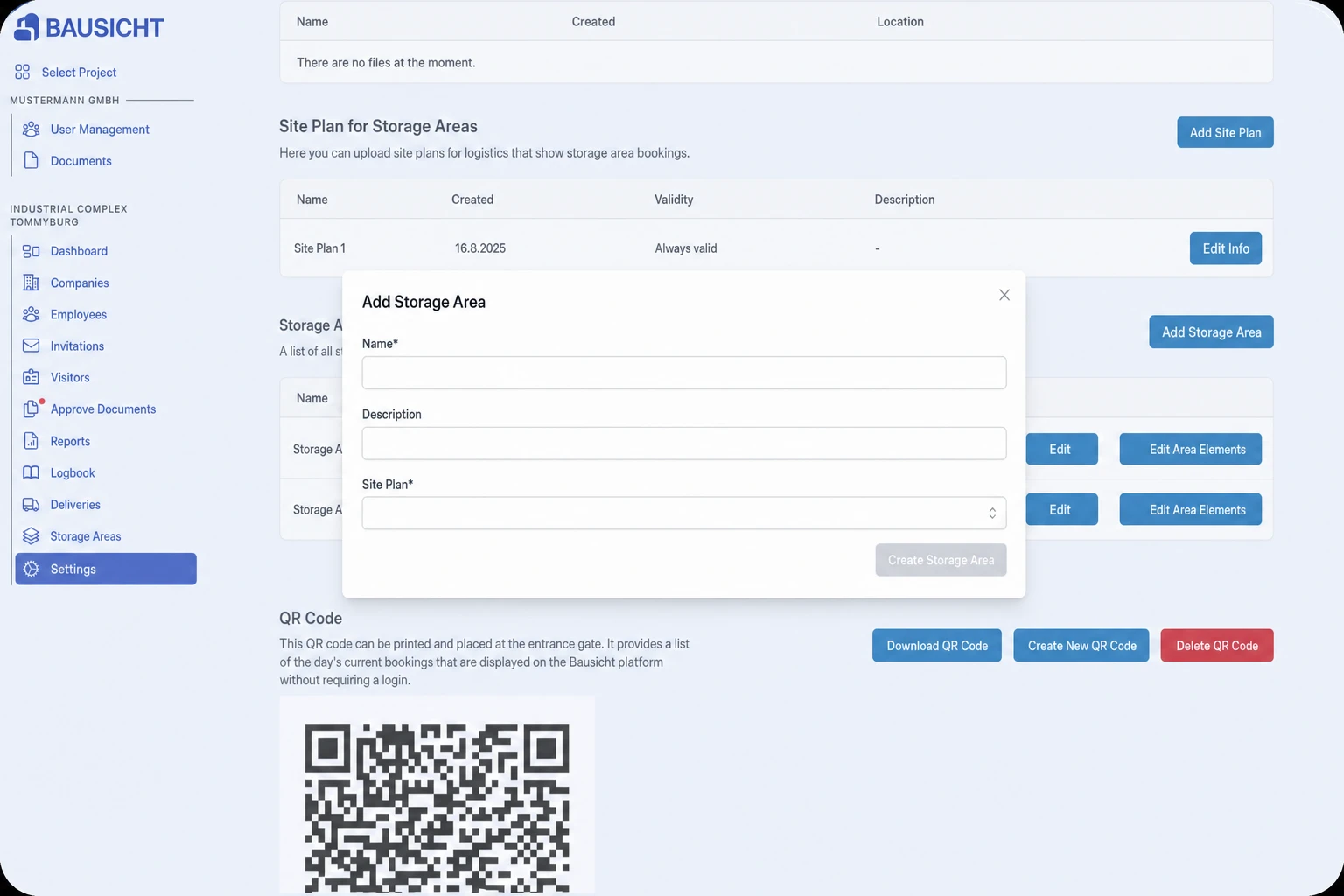Click the Mustermann GmbH company label

coord(65,100)
